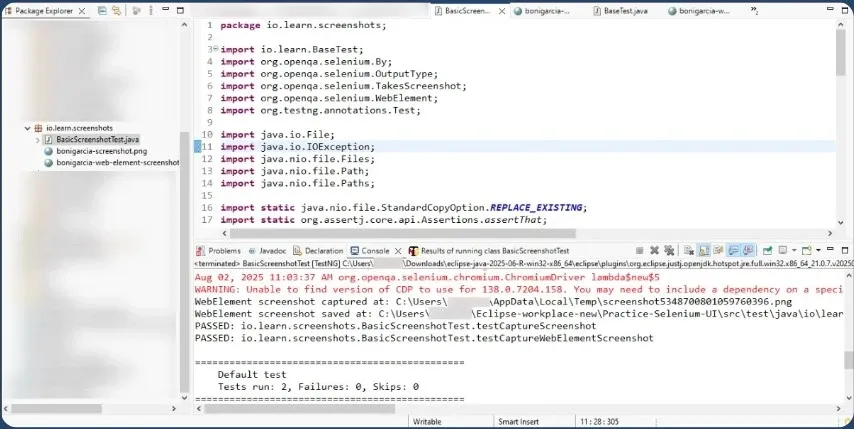Viewport: 854px width, 429px height.
Task: Click package io.learn.screenshots declaration line
Action: [x=303, y=25]
